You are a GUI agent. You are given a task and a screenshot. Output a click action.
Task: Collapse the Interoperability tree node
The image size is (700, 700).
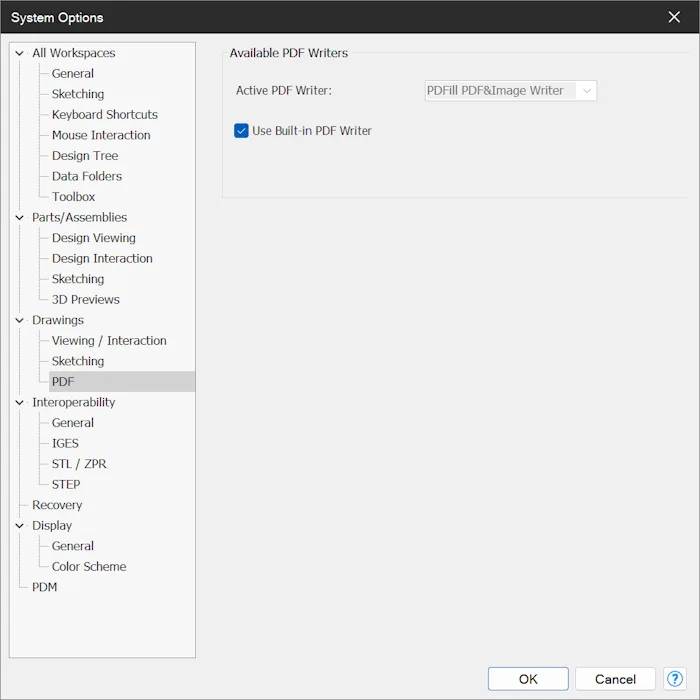pyautogui.click(x=19, y=402)
